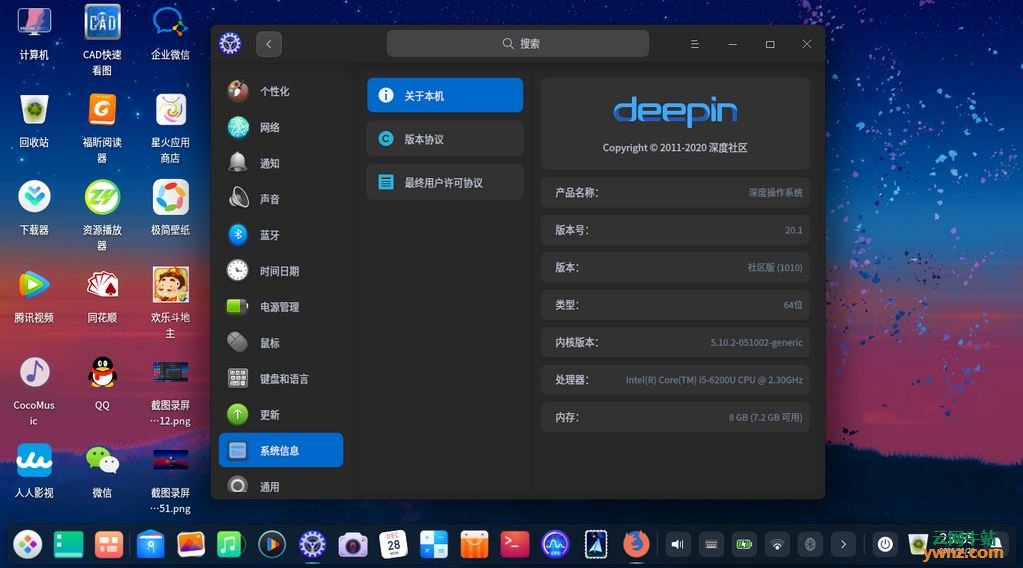
Task: Open the launcher in the dock
Action: click(28, 545)
